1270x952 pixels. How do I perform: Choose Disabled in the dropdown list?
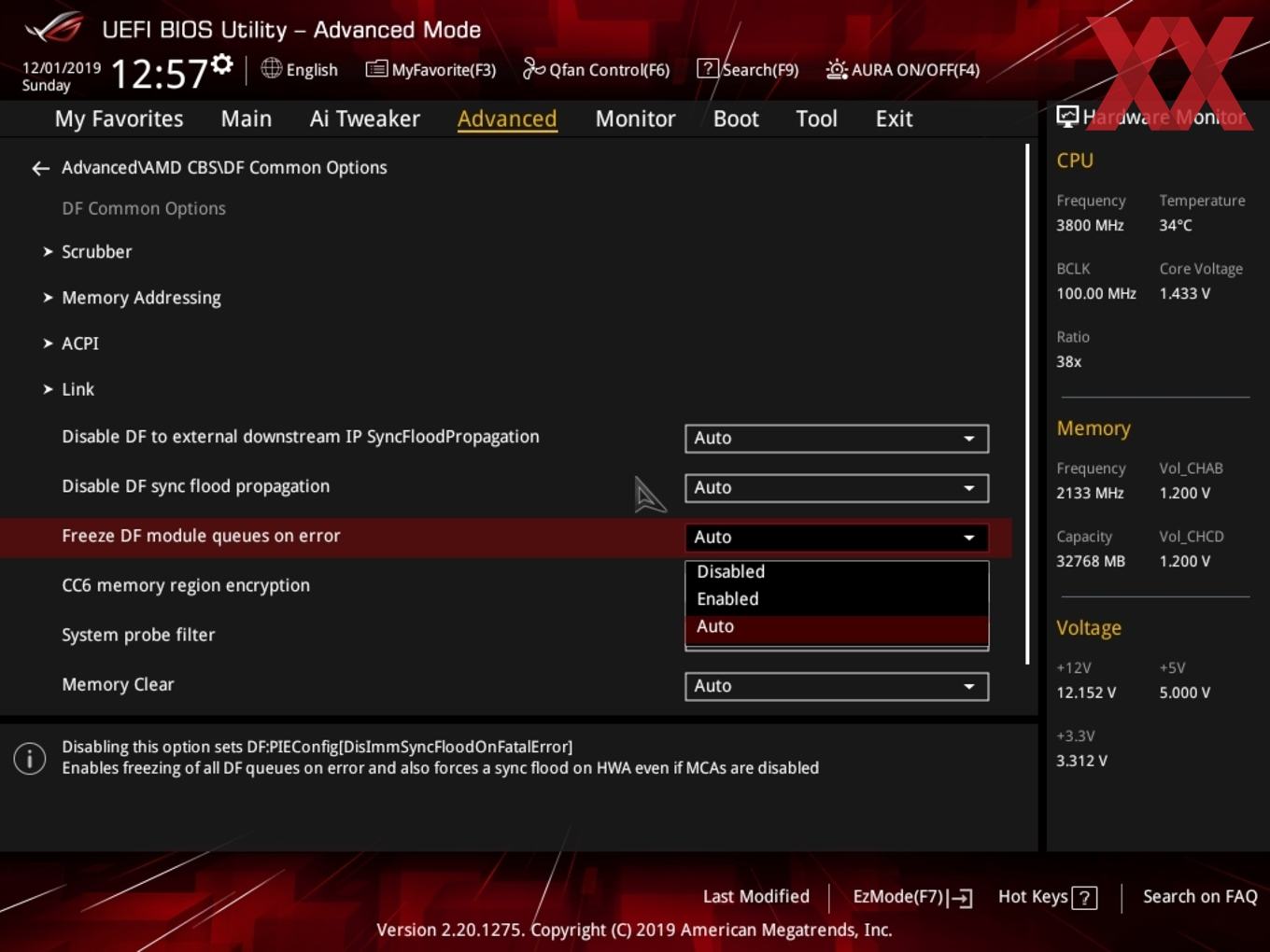[x=837, y=572]
